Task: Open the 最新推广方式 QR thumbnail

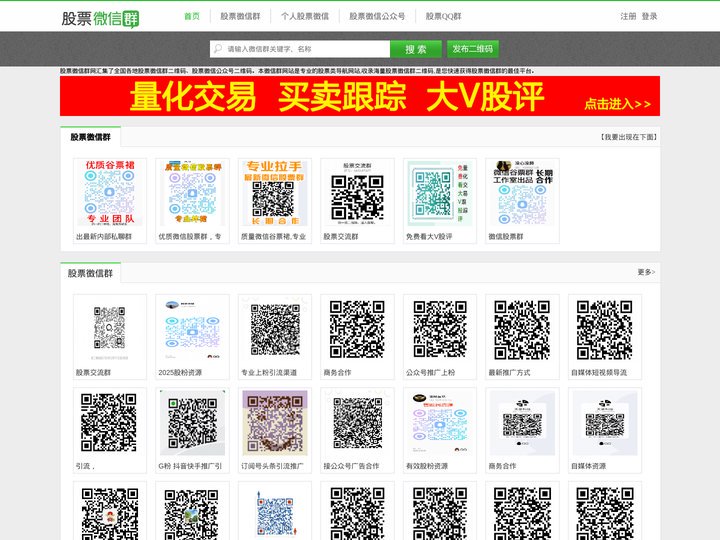Action: [522, 329]
